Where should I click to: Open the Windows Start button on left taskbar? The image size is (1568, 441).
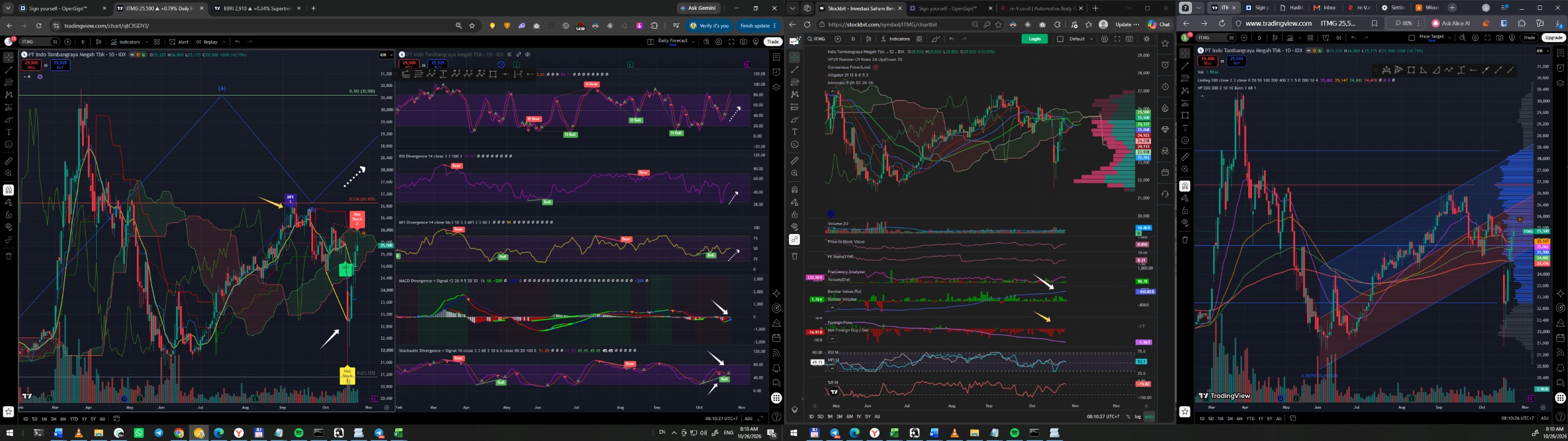click(9, 432)
